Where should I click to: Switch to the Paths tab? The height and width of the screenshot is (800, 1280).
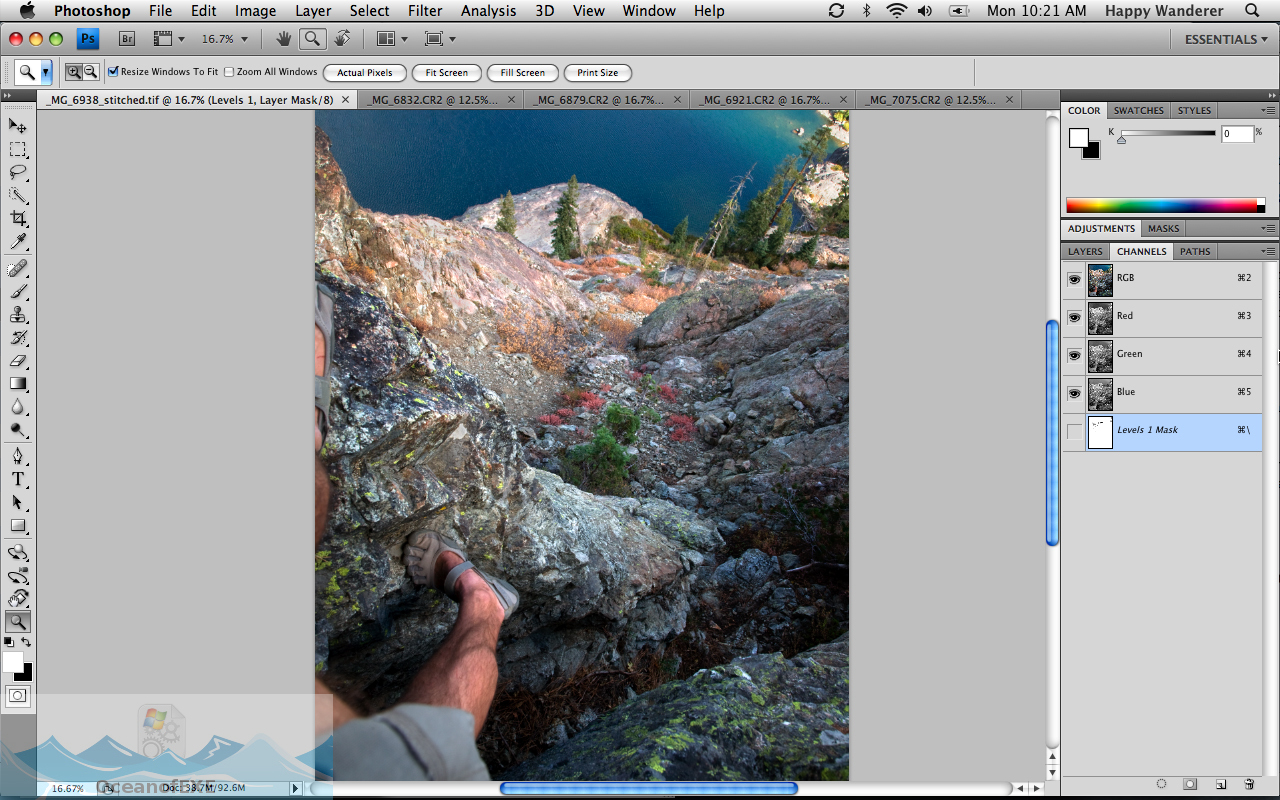(x=1195, y=251)
